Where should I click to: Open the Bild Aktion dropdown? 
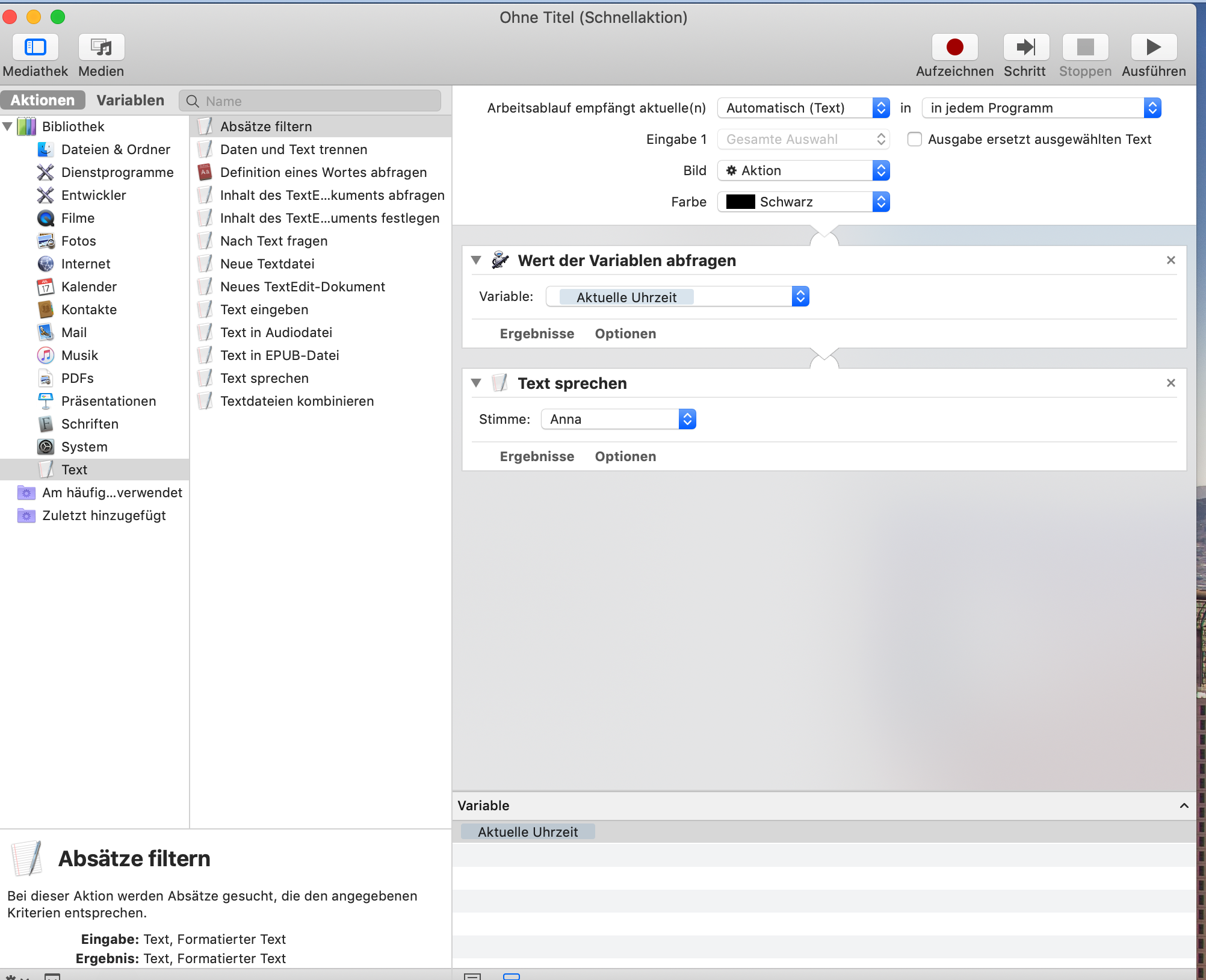803,171
